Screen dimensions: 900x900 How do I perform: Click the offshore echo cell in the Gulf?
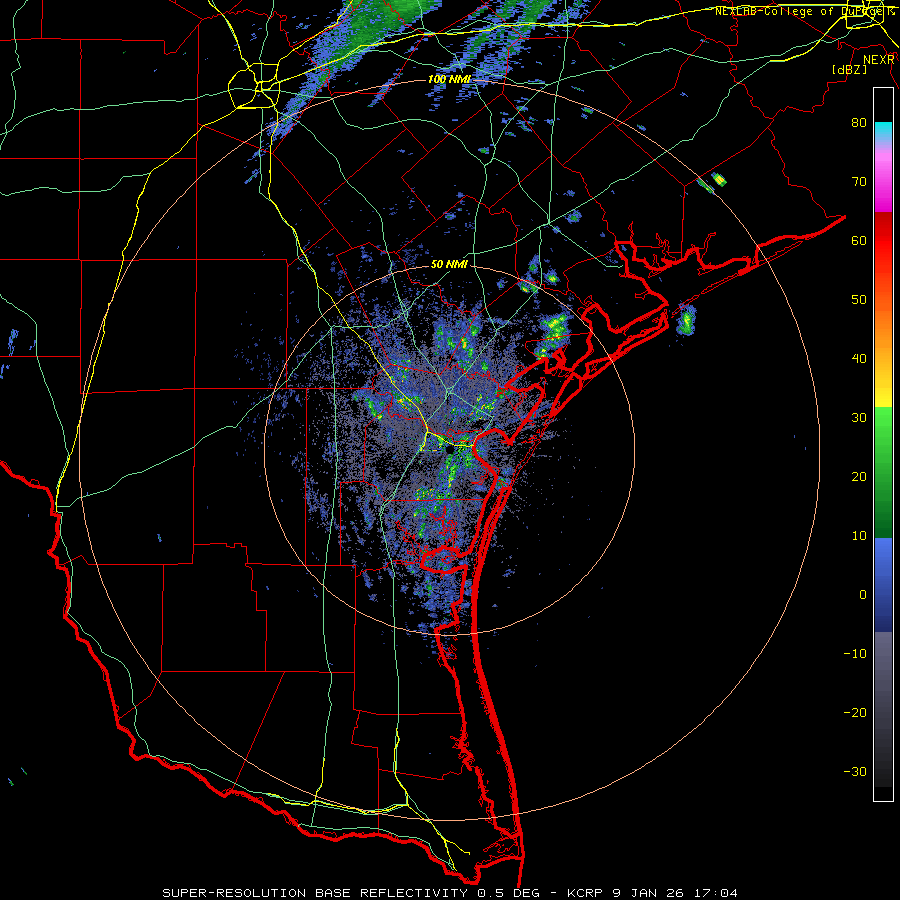click(686, 319)
